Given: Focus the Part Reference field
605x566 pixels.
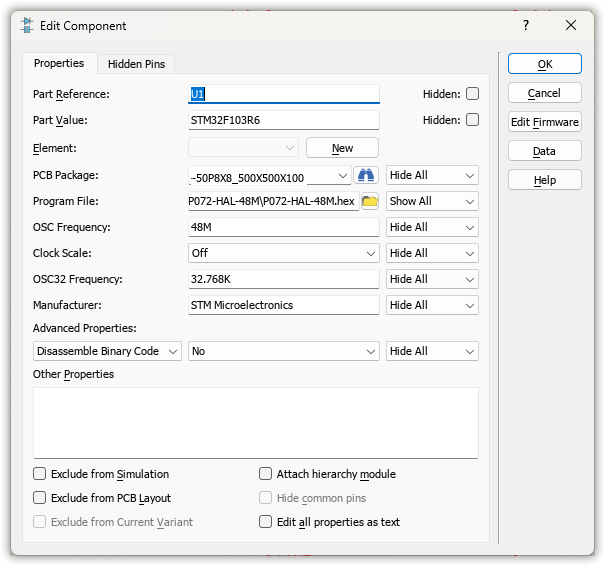Looking at the screenshot, I should (284, 94).
